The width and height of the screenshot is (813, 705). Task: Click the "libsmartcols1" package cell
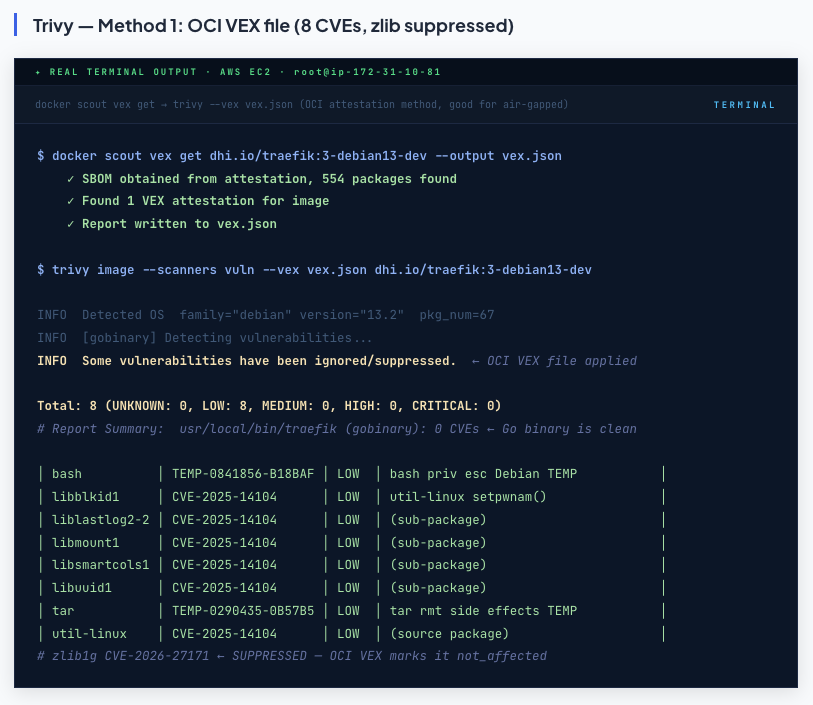[101, 565]
